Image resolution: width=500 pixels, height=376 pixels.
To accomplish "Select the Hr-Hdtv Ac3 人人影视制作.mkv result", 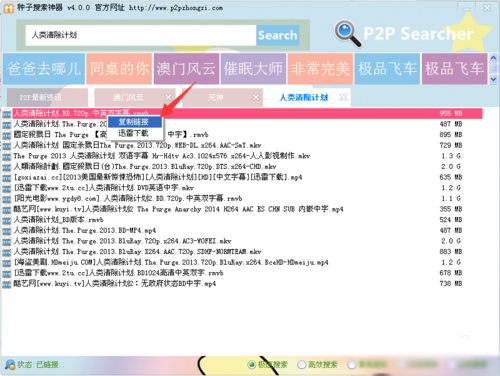I will (x=162, y=156).
